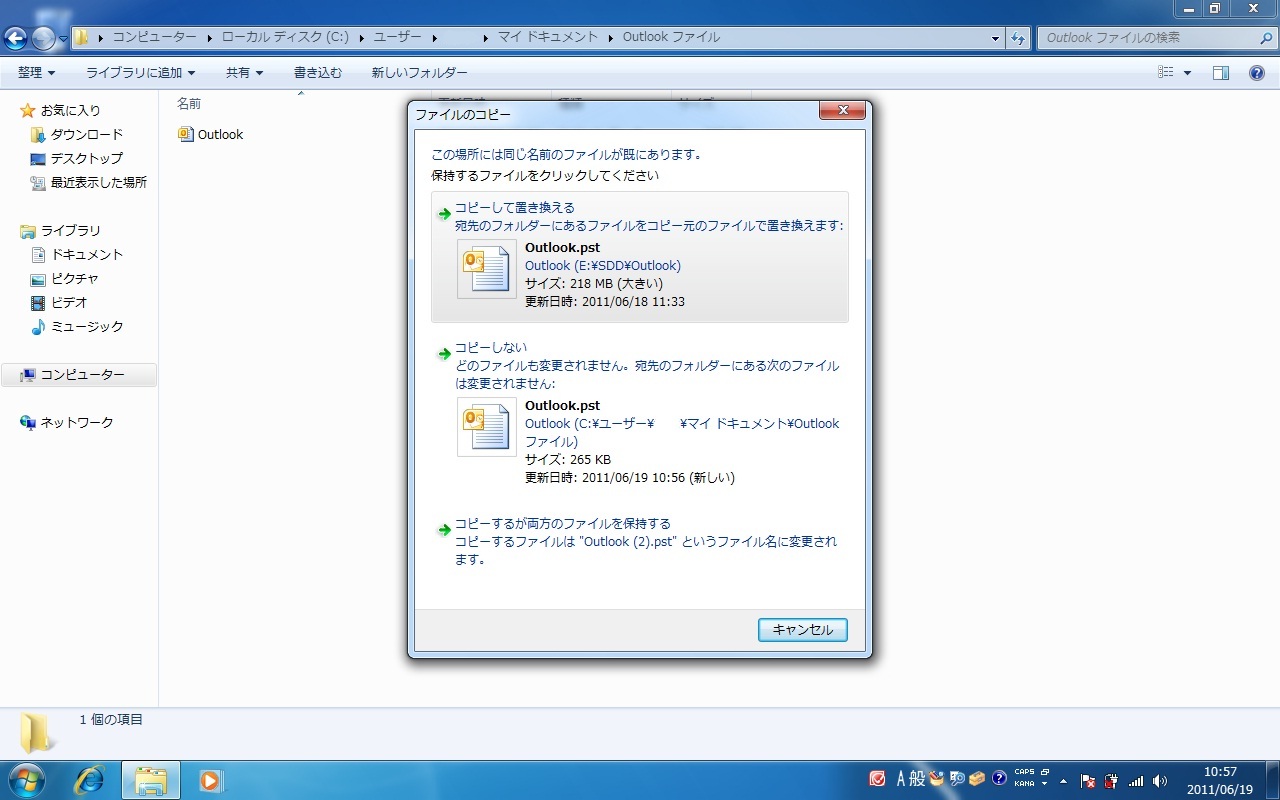Click the 218 MB Outlook.pst file icon
Screen dimensions: 1280x800
pos(487,269)
